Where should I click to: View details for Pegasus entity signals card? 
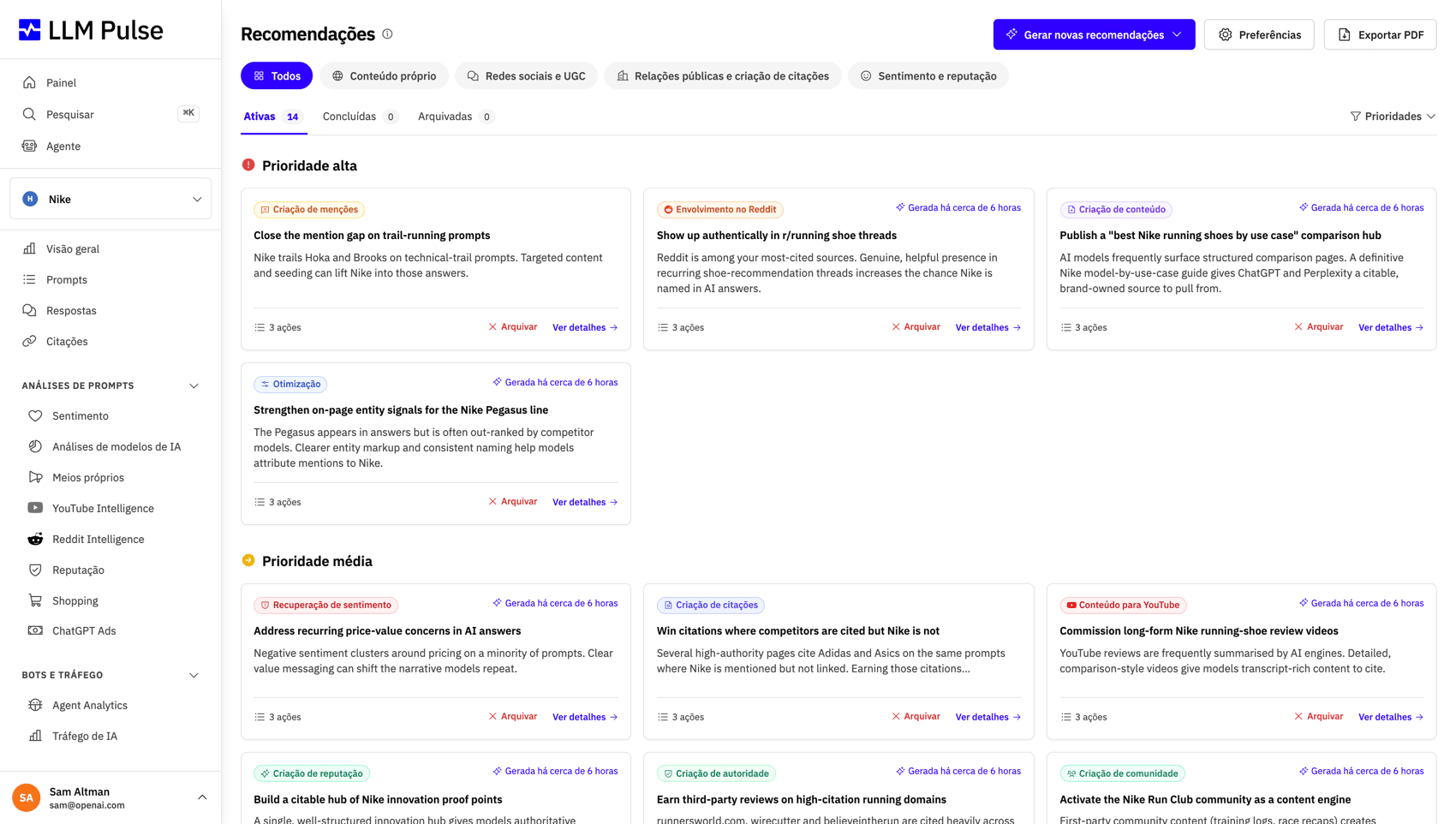(585, 503)
